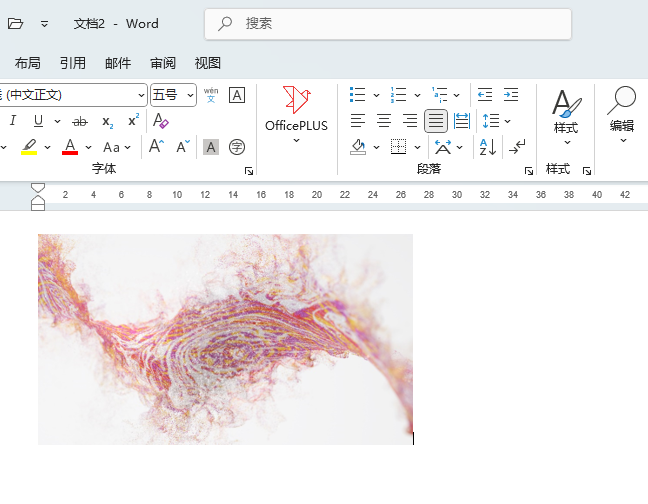Screen dimensions: 648x504
Task: Toggle superscript formatting
Action: click(x=133, y=120)
